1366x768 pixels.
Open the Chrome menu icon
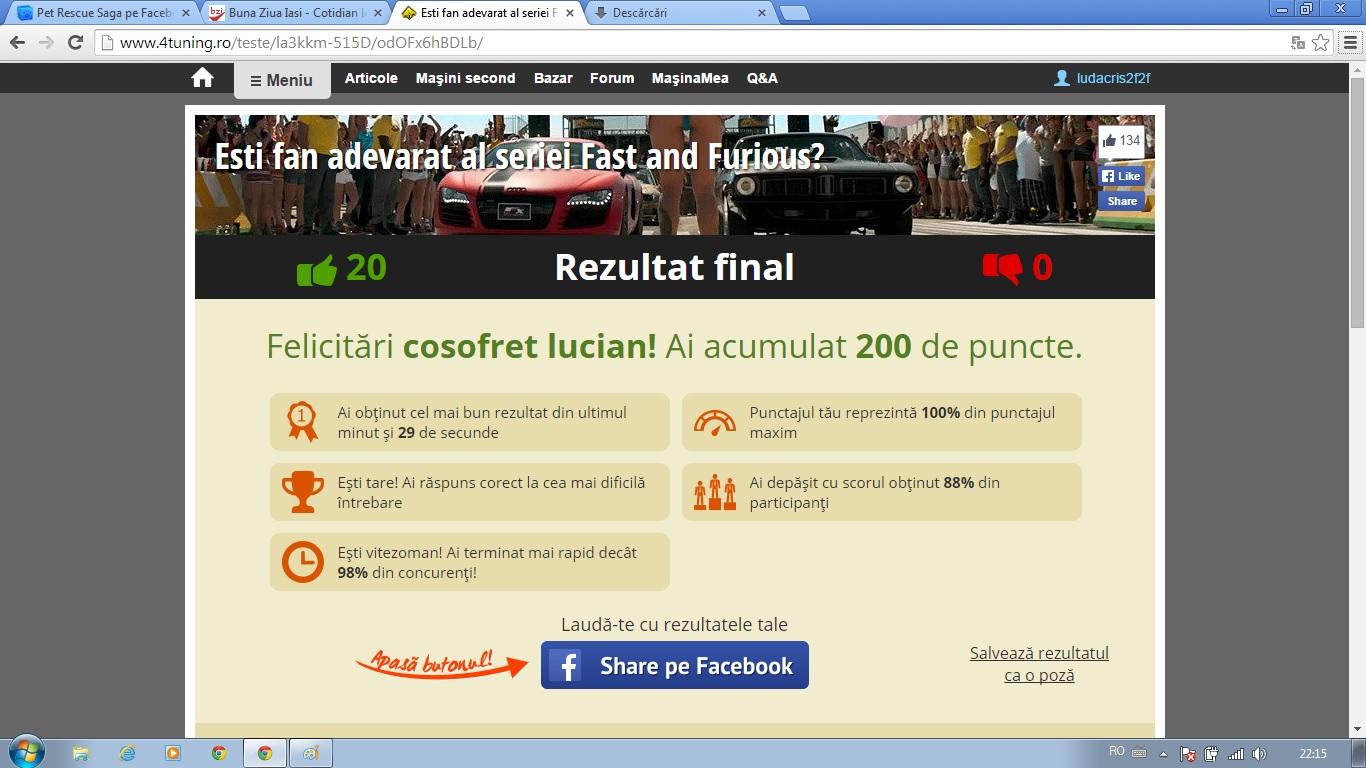coord(1350,43)
